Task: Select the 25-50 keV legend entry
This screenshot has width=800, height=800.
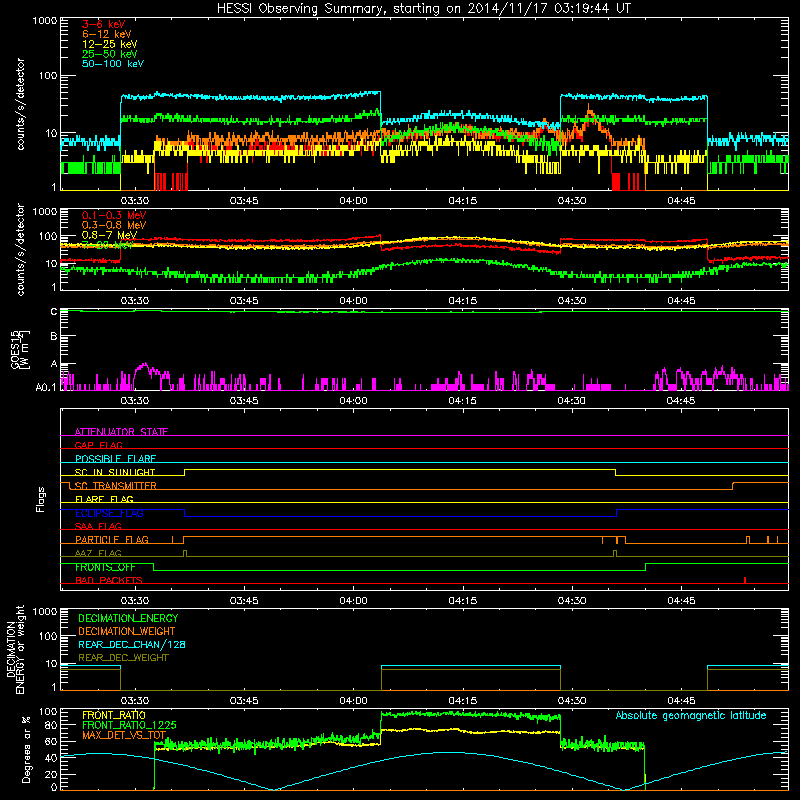Action: tap(110, 54)
